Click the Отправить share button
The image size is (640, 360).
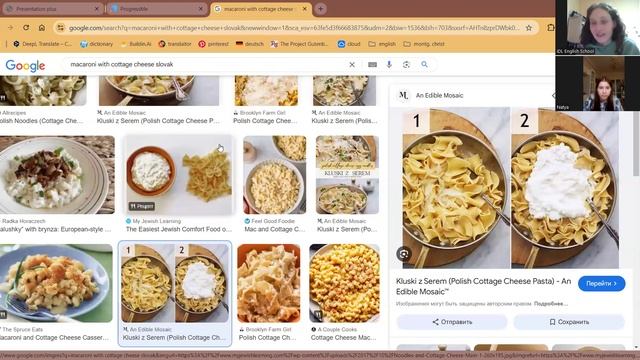point(452,322)
